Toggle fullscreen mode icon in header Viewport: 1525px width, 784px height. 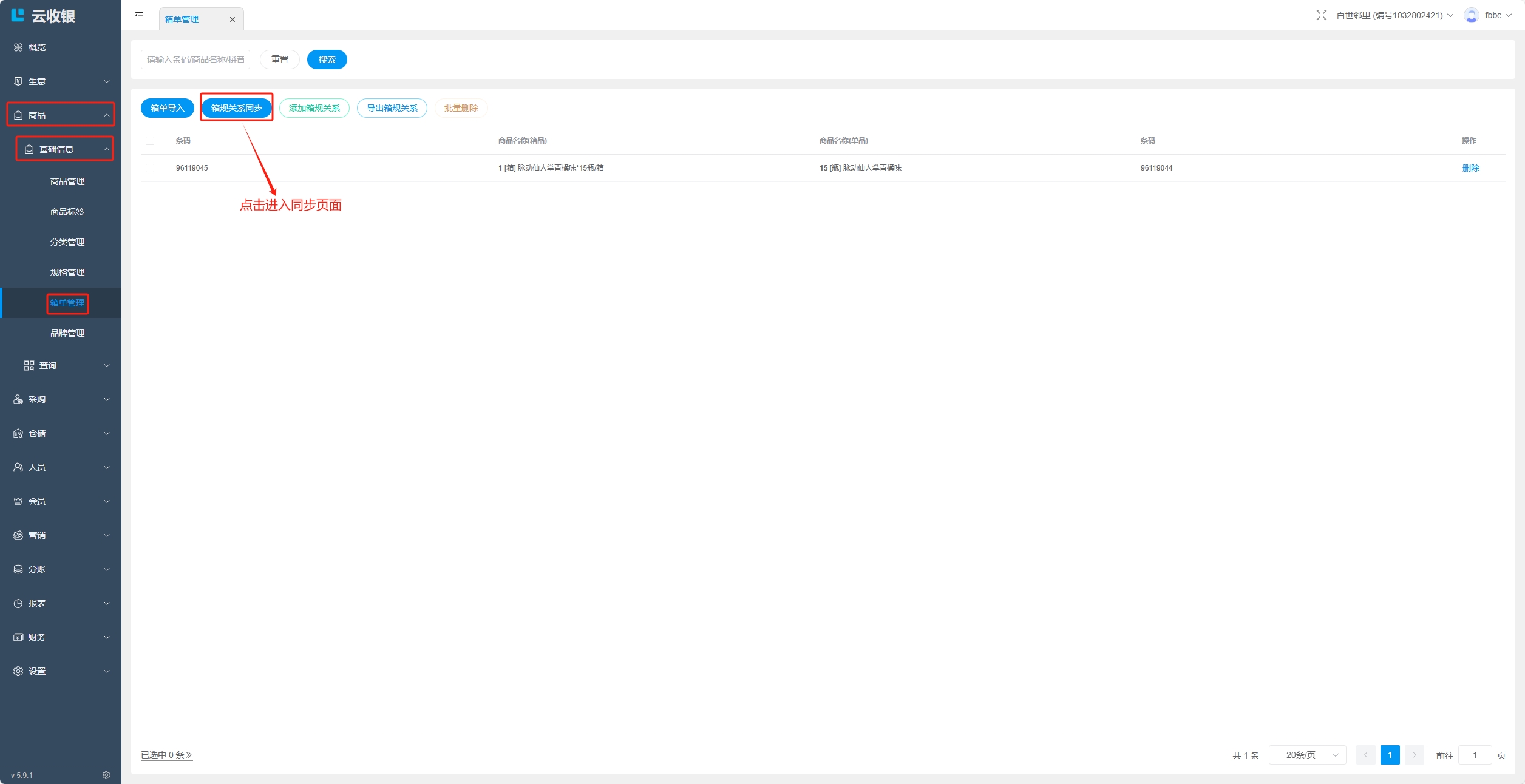[1321, 15]
